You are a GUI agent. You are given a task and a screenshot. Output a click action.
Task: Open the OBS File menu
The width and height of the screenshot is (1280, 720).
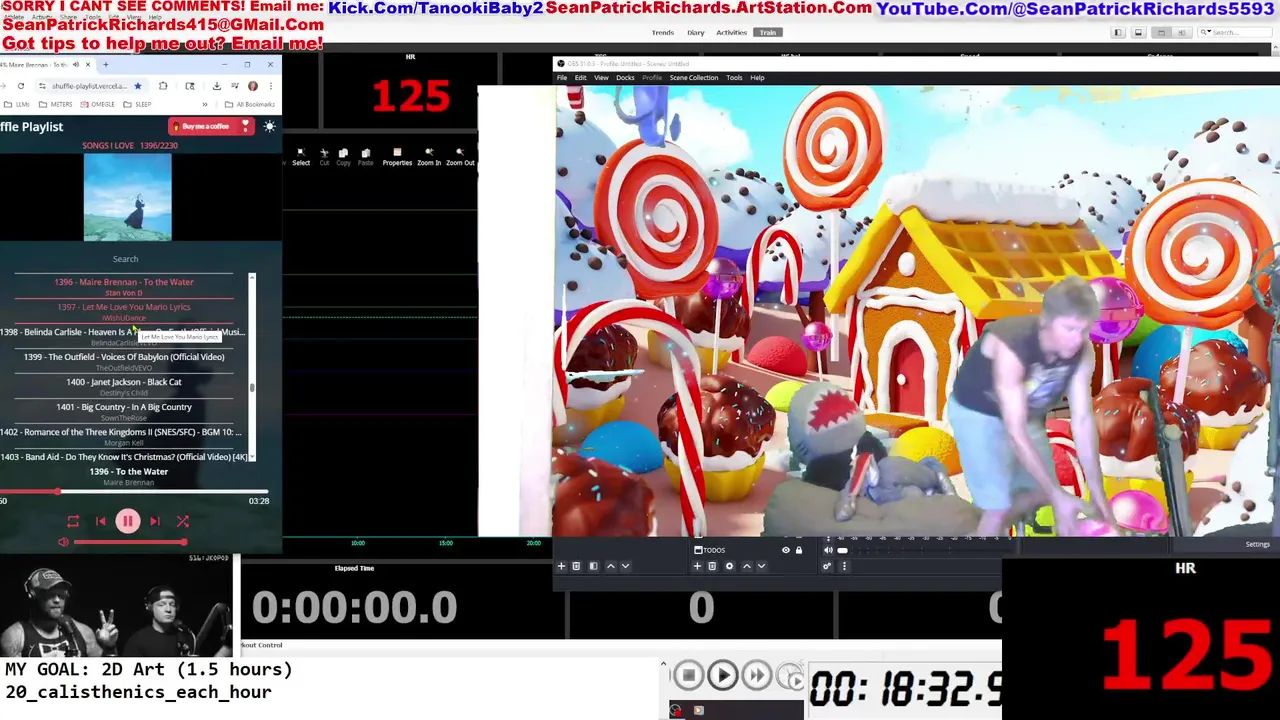[562, 77]
